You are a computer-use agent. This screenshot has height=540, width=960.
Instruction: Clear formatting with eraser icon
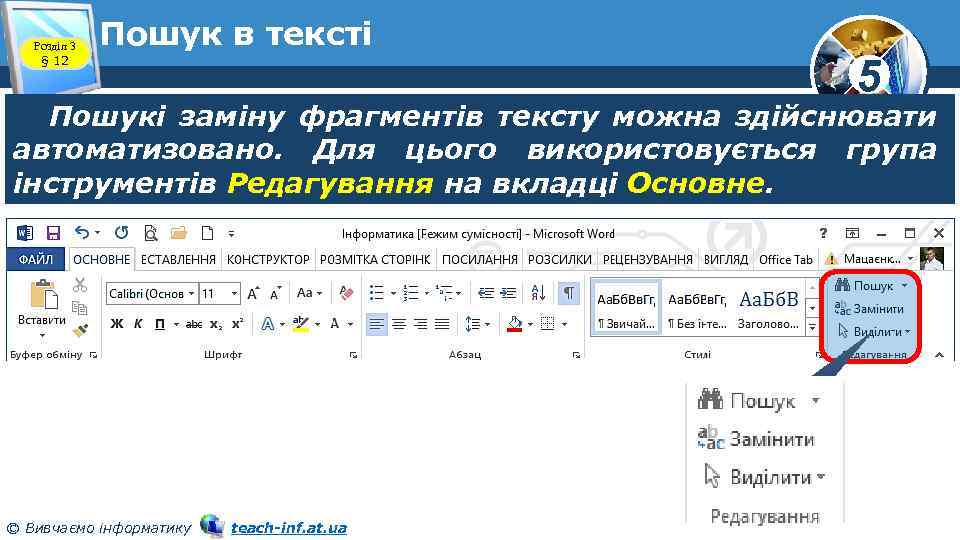[x=346, y=293]
